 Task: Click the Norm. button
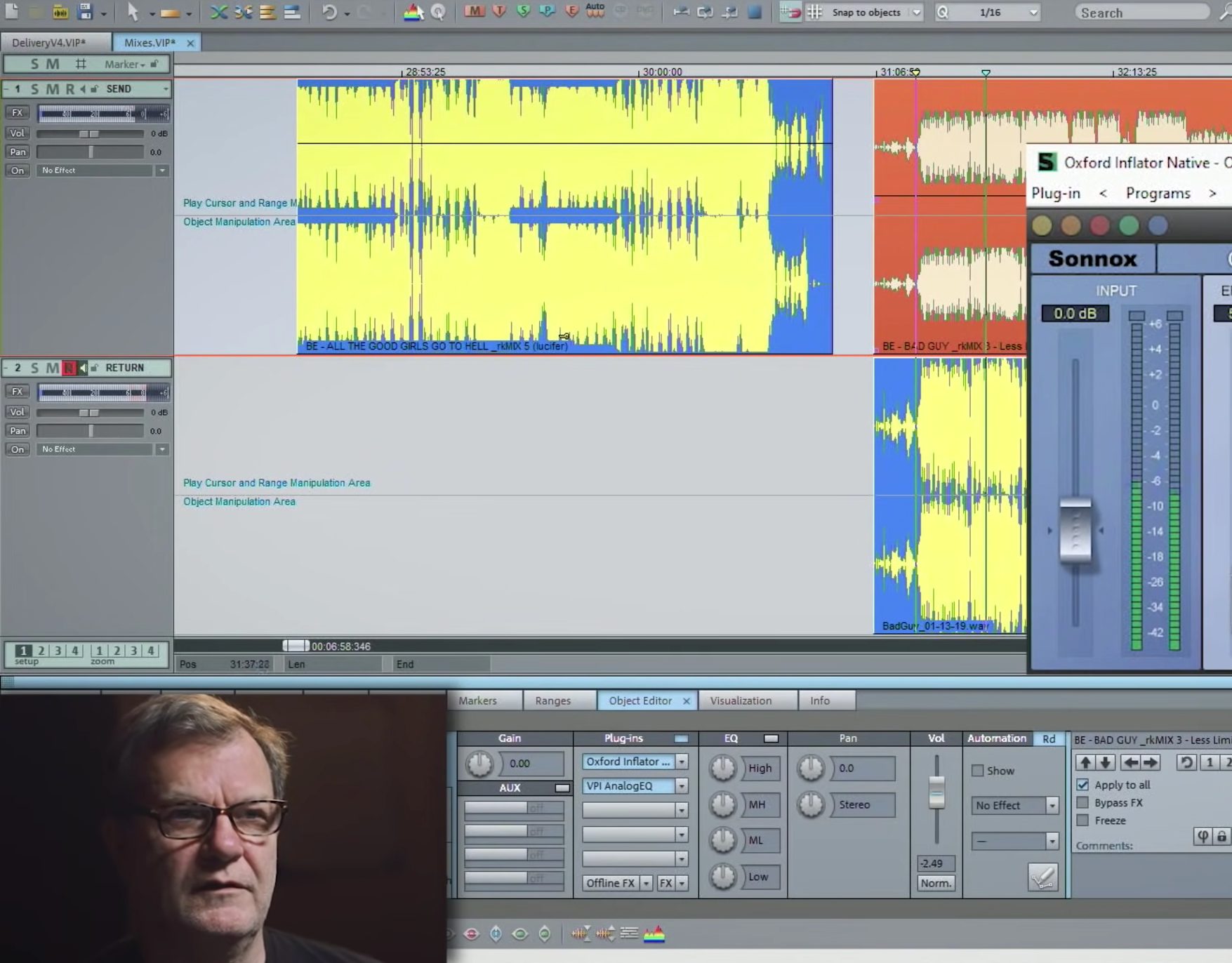(x=936, y=883)
